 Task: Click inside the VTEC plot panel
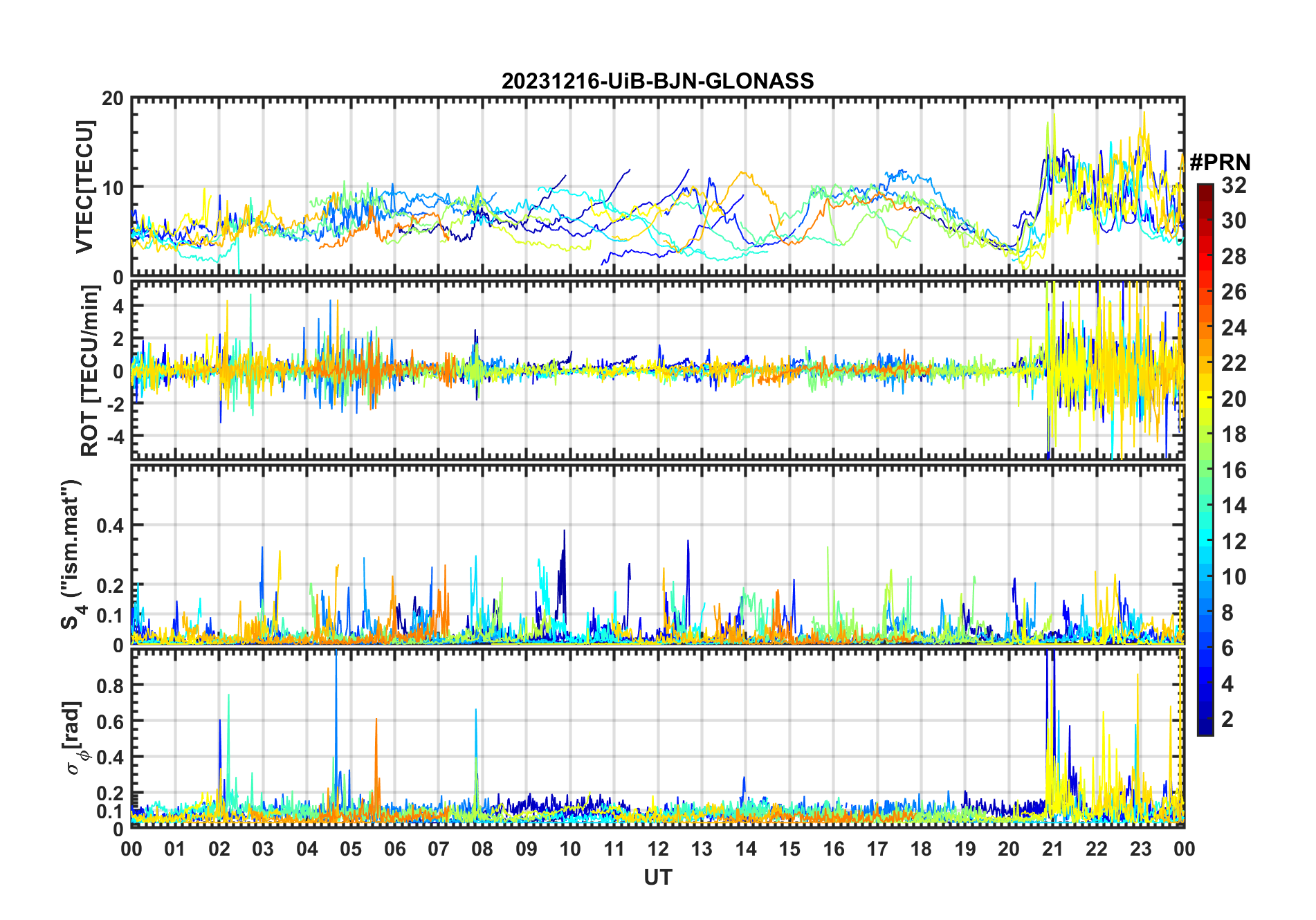pyautogui.click(x=657, y=187)
